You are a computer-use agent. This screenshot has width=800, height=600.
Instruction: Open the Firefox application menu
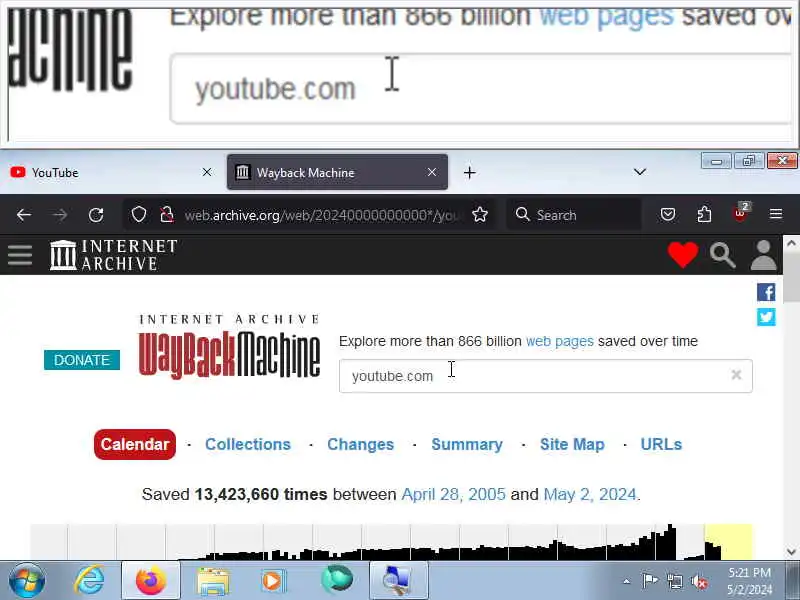click(776, 214)
